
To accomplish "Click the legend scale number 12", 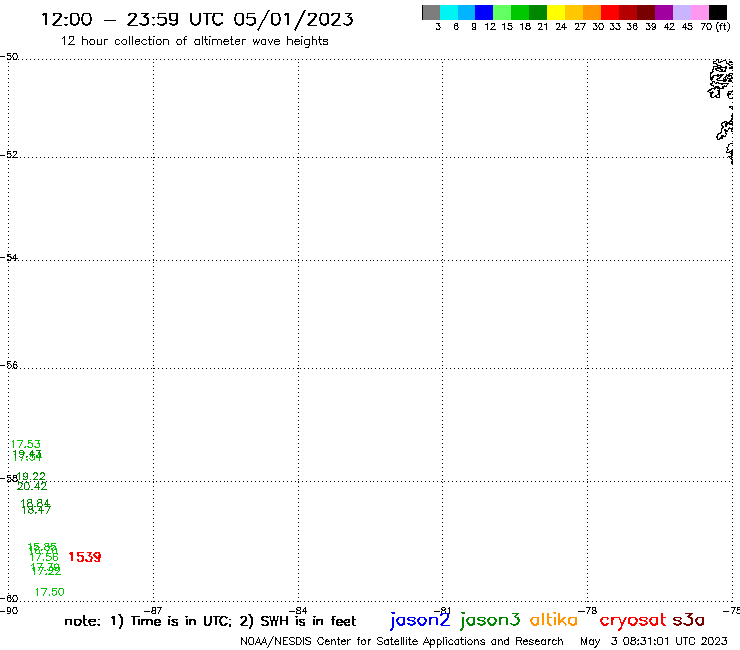I will coord(490,27).
